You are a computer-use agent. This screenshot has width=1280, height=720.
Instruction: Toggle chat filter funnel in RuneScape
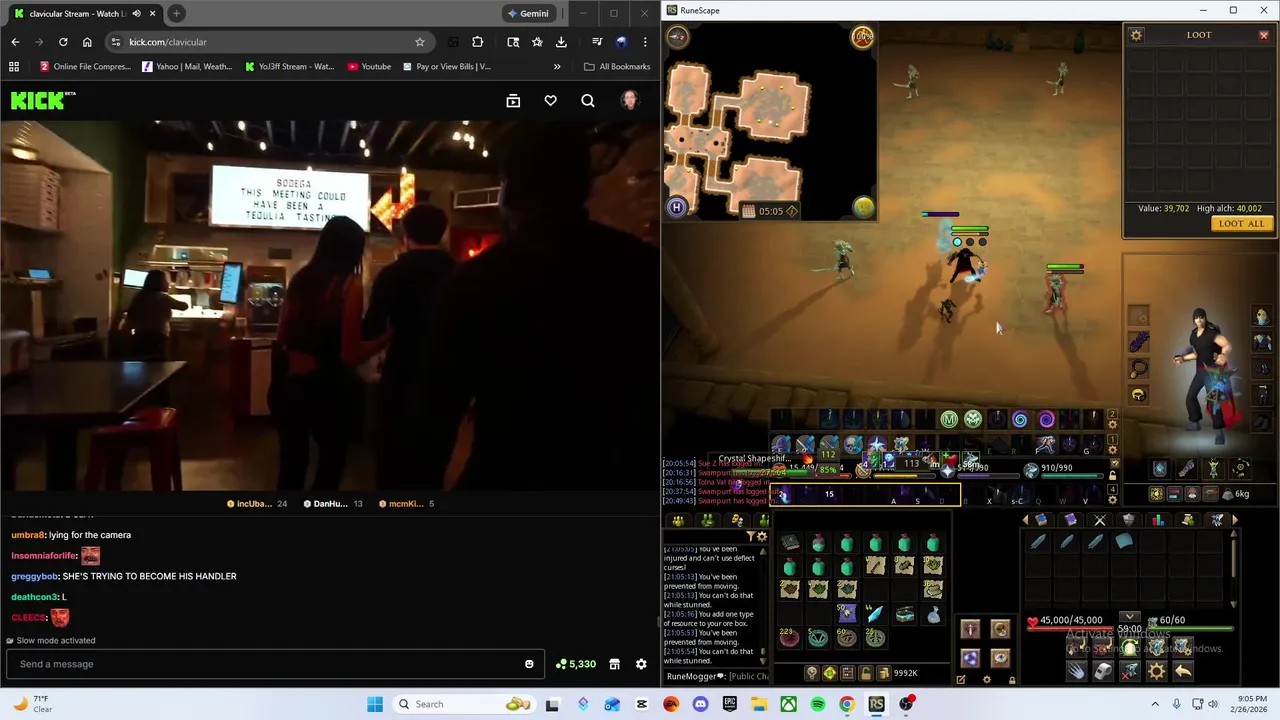click(750, 536)
